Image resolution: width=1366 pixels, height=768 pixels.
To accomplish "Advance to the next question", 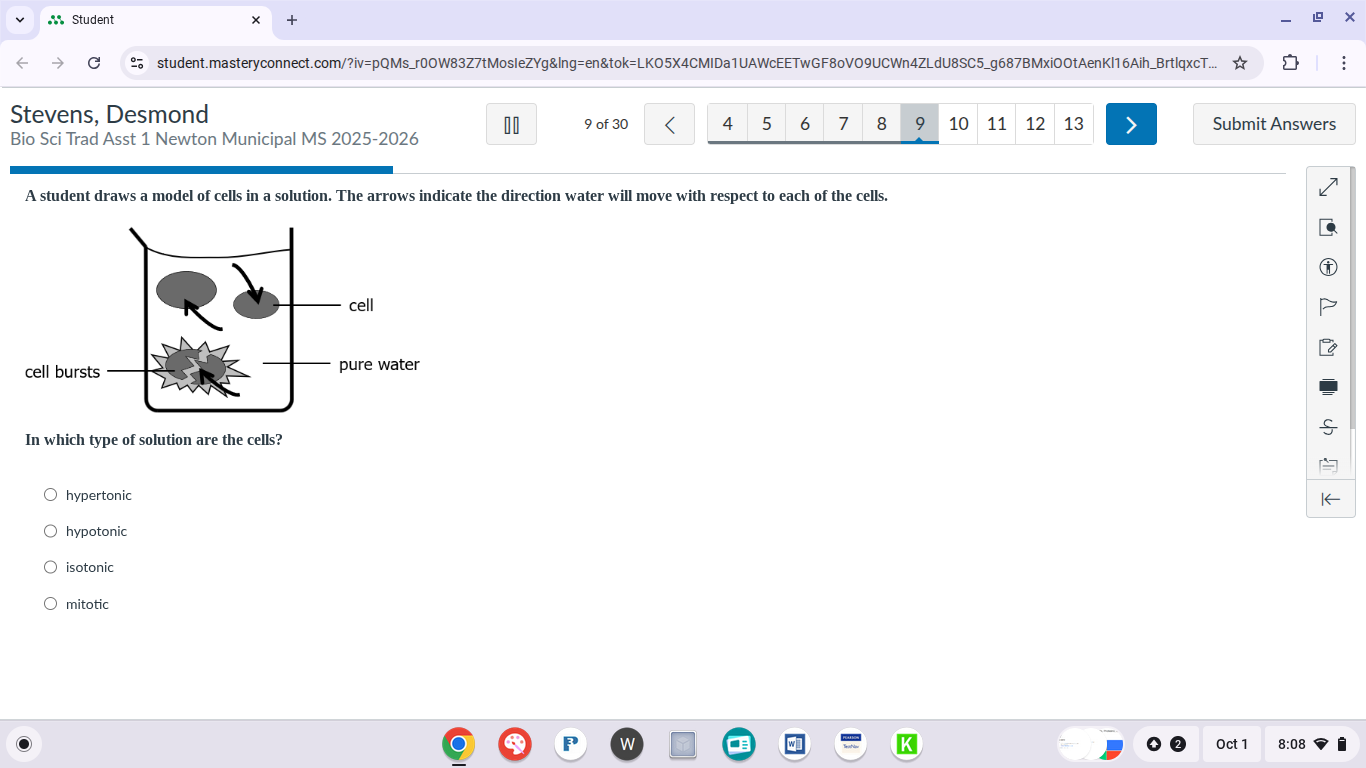I will [1131, 124].
